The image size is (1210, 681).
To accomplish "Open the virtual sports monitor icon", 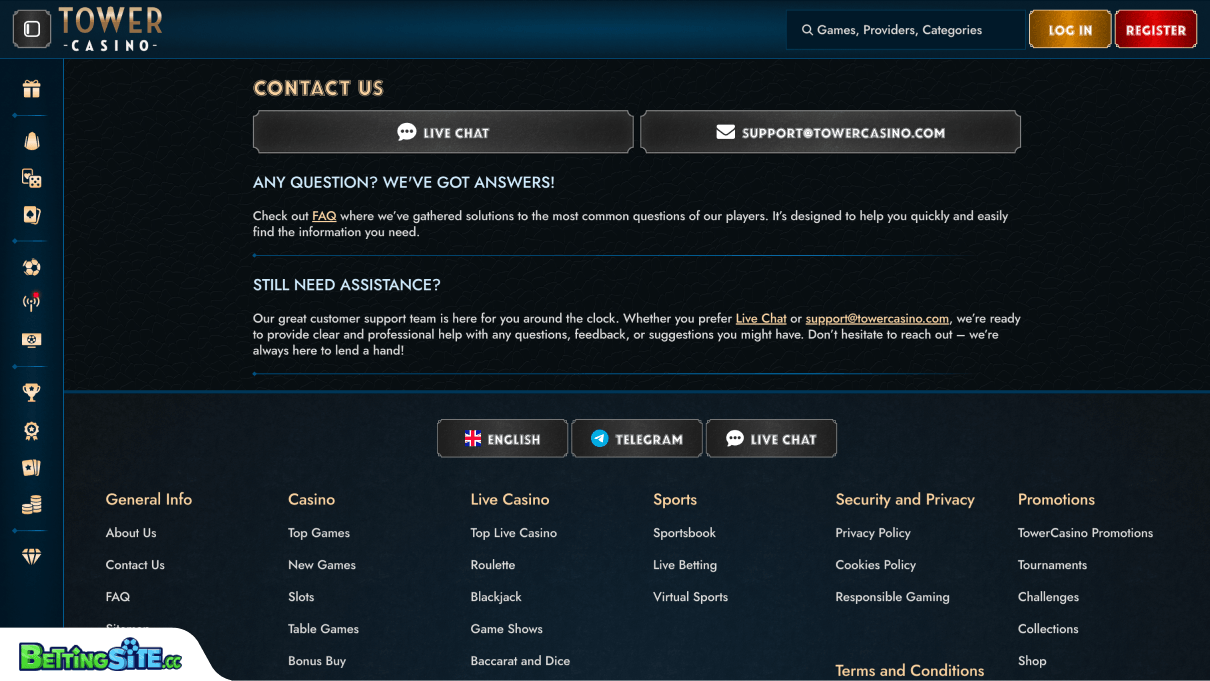I will 32,340.
